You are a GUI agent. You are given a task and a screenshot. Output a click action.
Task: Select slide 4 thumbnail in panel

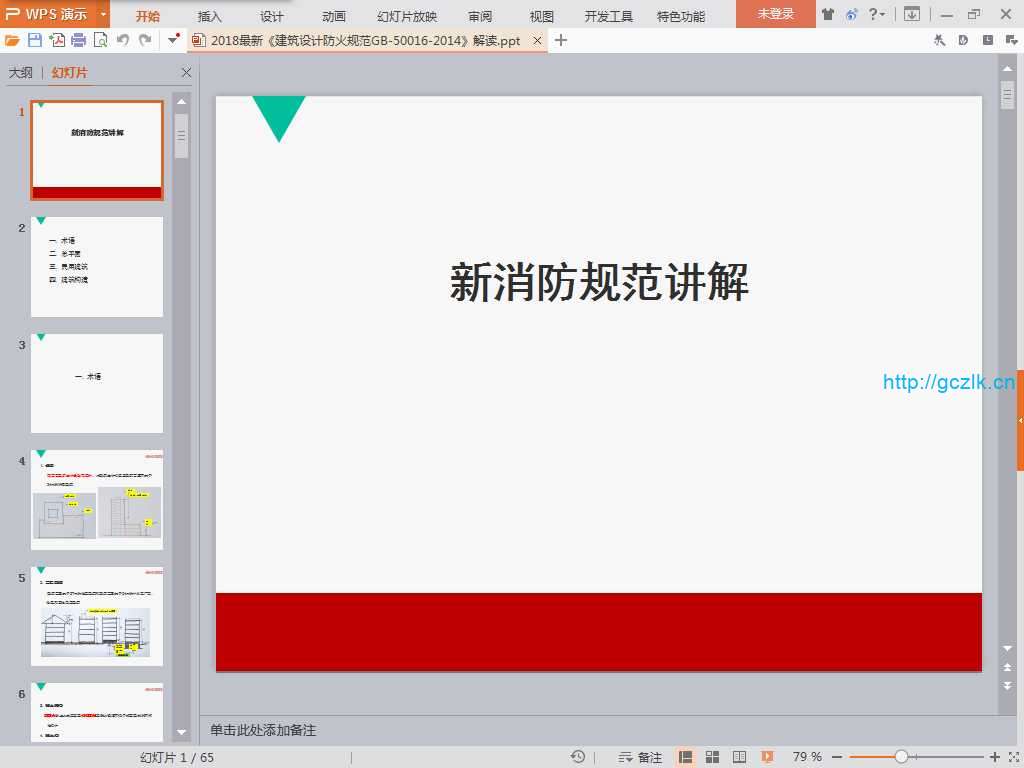pyautogui.click(x=97, y=499)
